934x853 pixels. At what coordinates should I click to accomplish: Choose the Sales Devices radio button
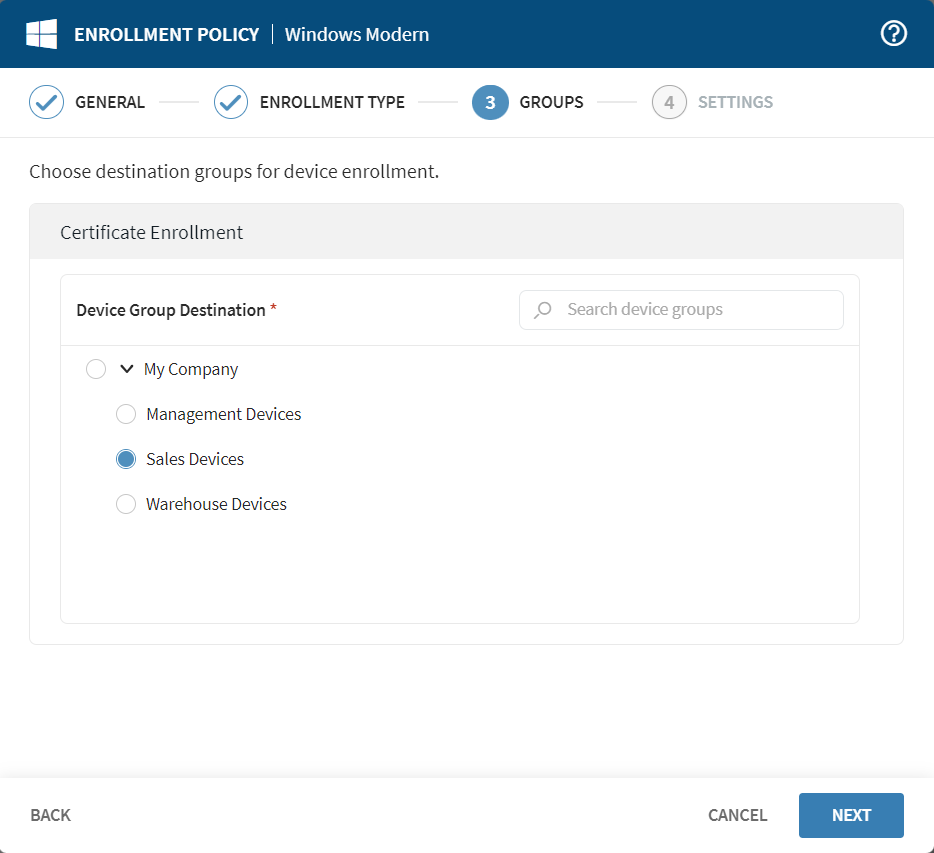(126, 459)
